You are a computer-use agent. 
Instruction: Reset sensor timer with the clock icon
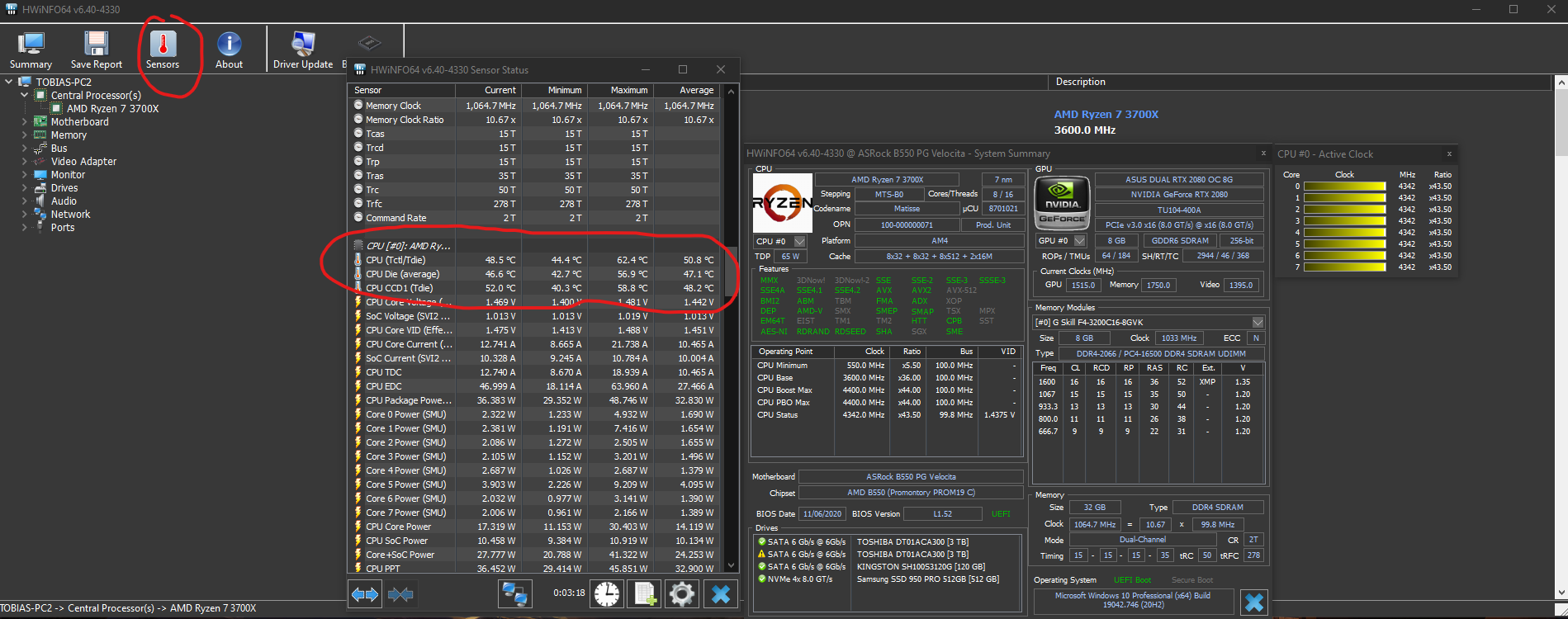point(607,593)
